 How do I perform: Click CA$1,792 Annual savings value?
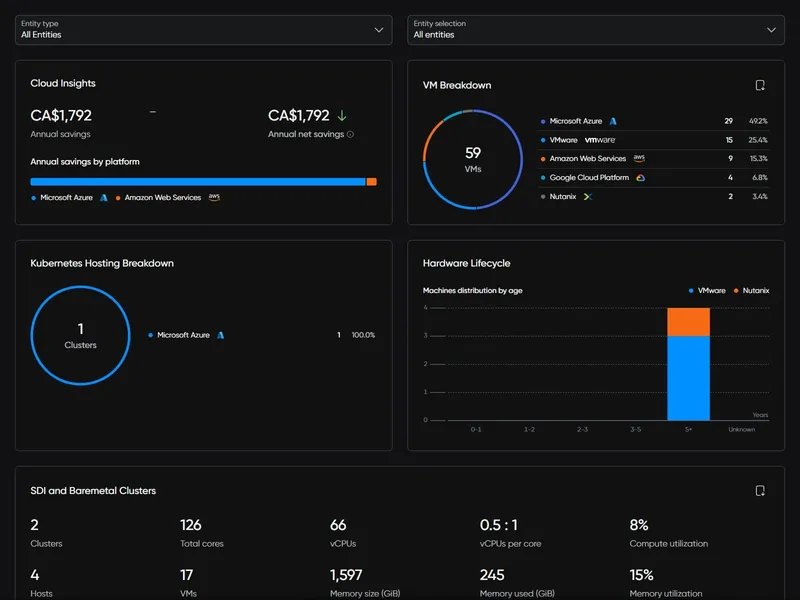[61, 116]
